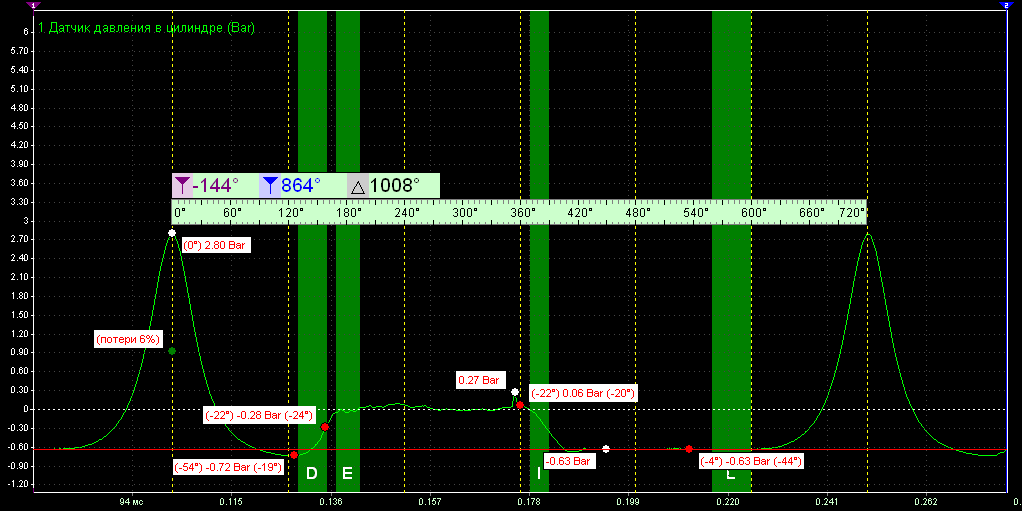The height and width of the screenshot is (511, 1022).
Task: Click the 180° mark on the angle ruler
Action: point(348,213)
